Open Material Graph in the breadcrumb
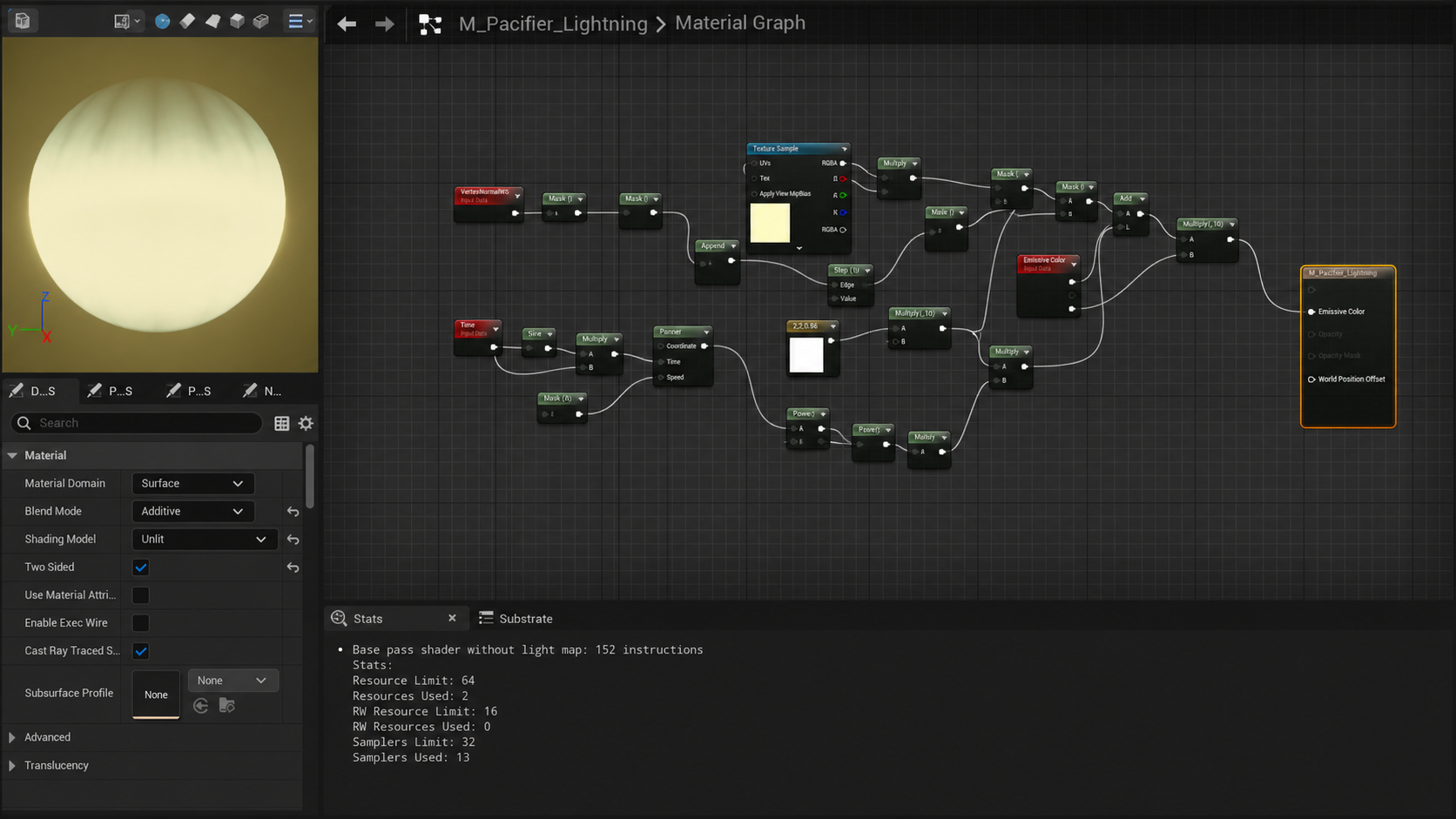Viewport: 1456px width, 819px height. pyautogui.click(x=740, y=23)
